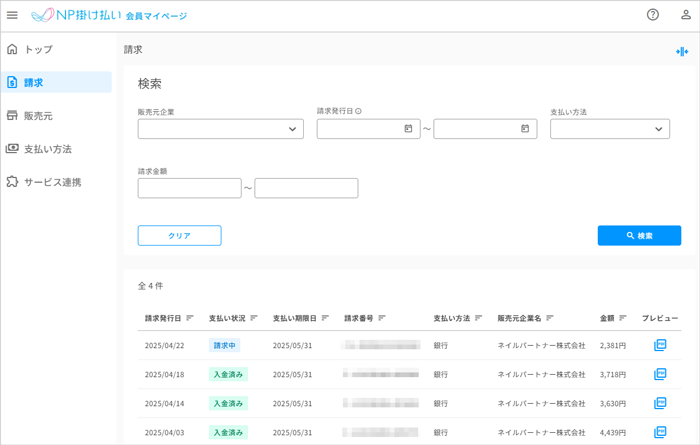Click the date 2025/04/18

coord(164,374)
